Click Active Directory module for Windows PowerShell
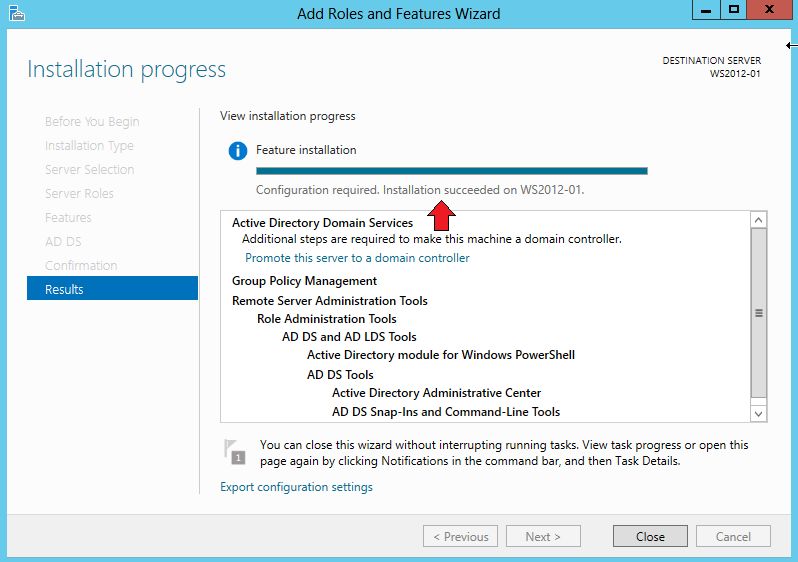This screenshot has height=562, width=798. coord(441,355)
